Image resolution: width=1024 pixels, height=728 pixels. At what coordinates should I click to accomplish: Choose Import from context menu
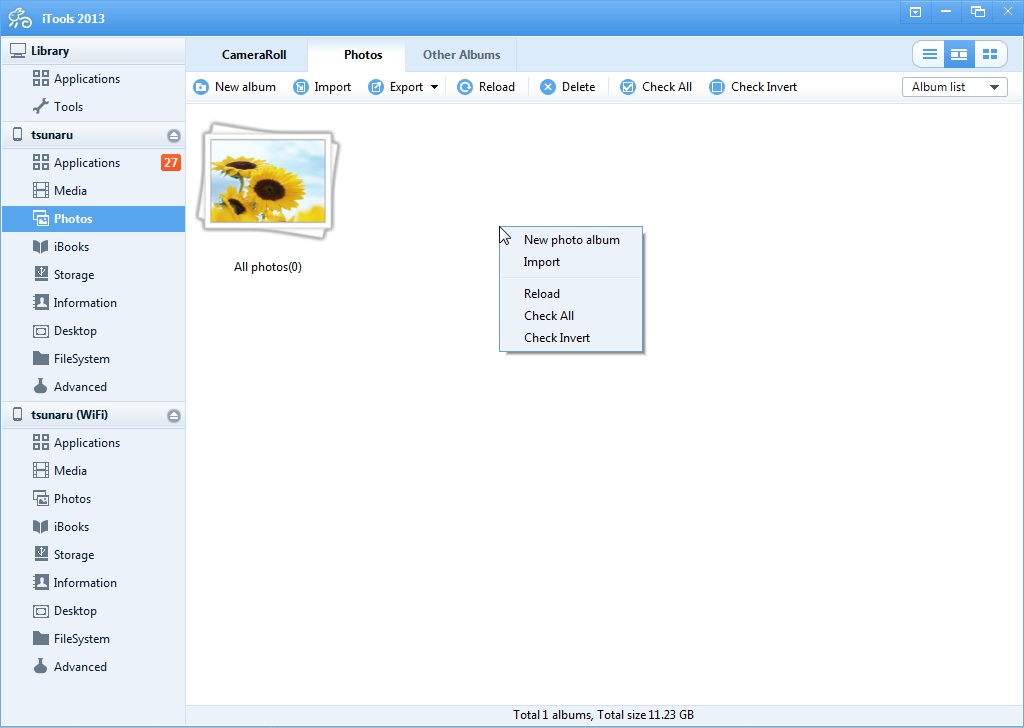571,262
